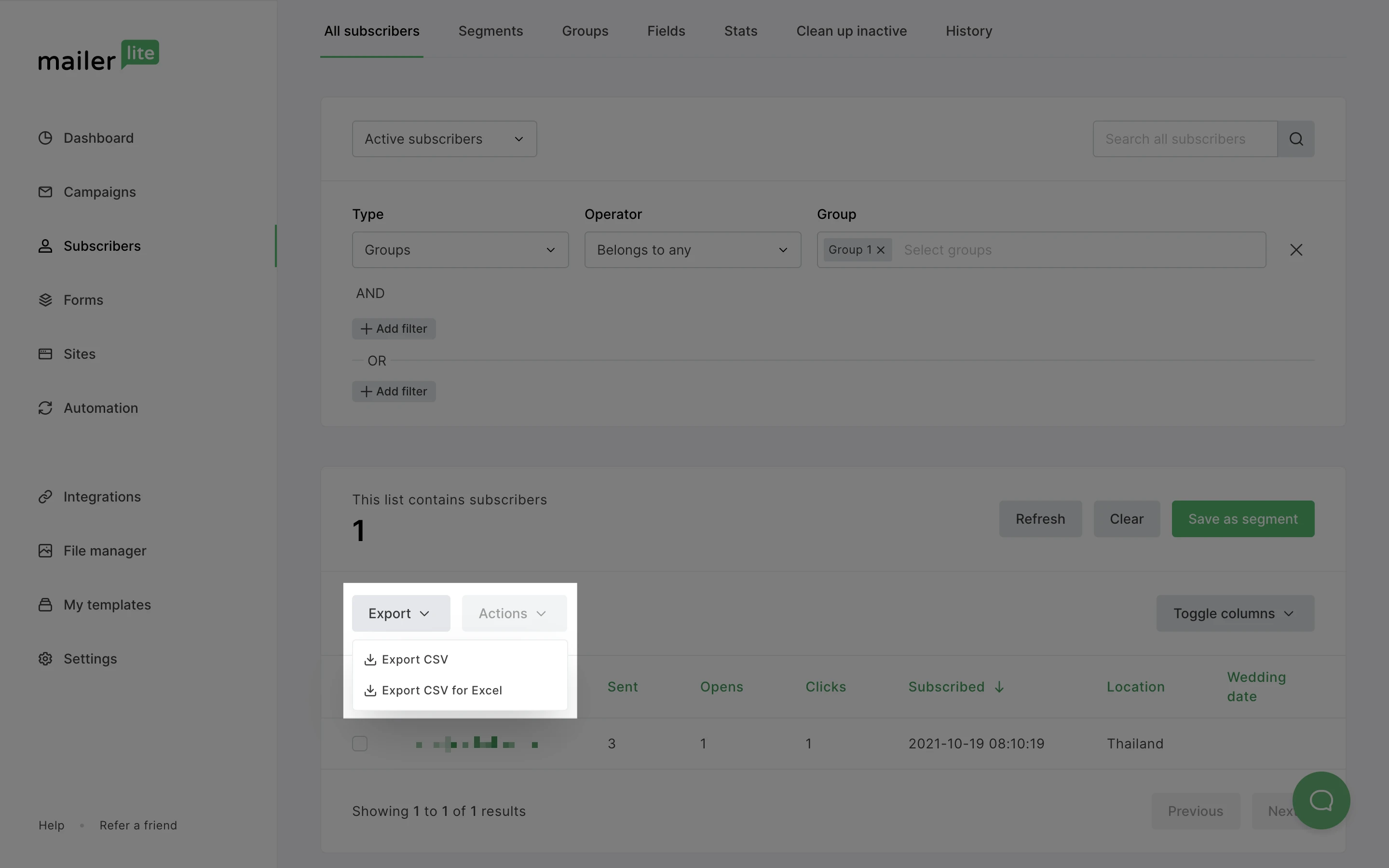The height and width of the screenshot is (868, 1389).
Task: Open the Toggle columns dropdown
Action: 1235,613
